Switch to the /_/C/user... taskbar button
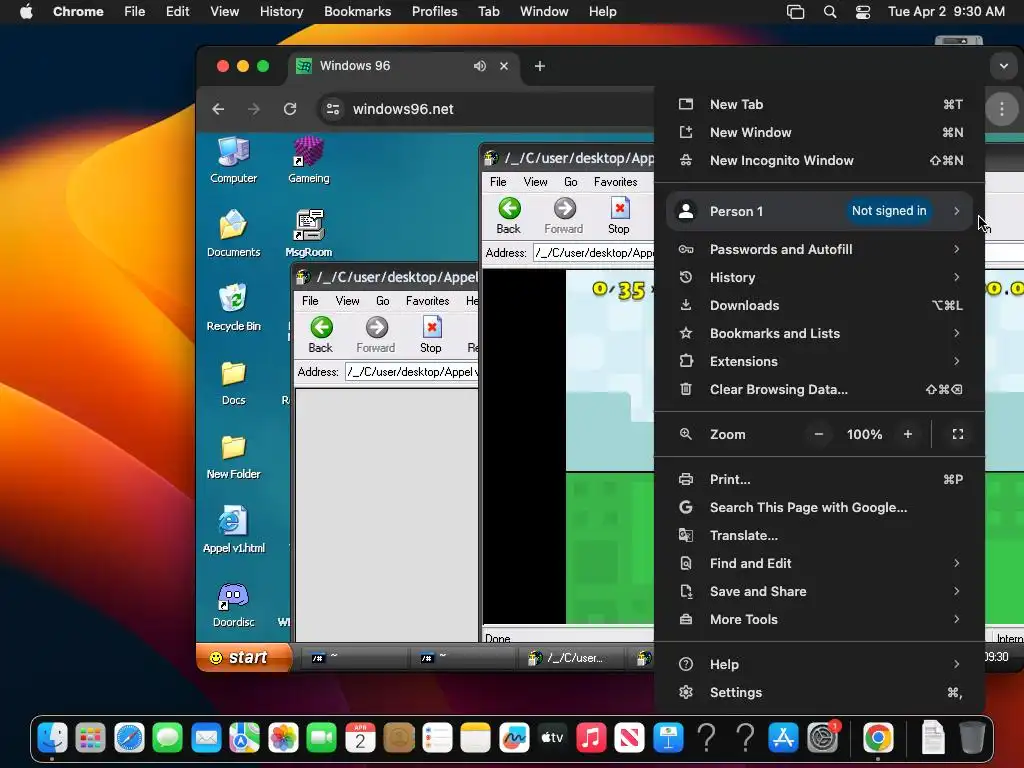1024x768 pixels. 571,658
